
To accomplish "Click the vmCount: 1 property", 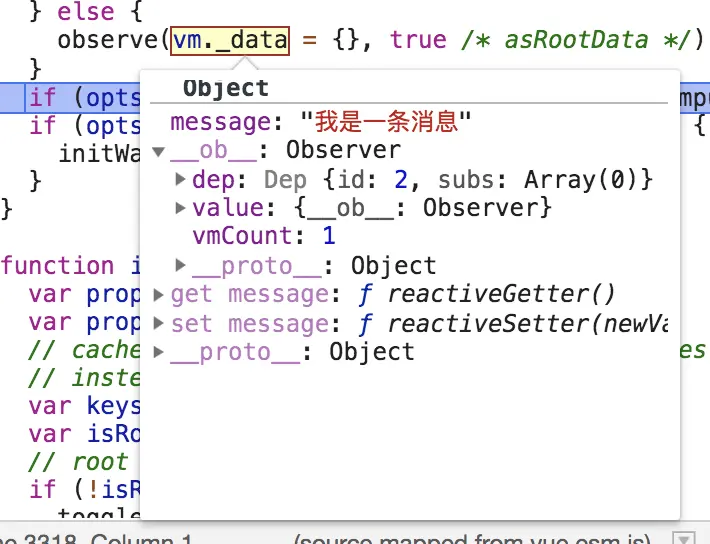I will click(x=264, y=236).
